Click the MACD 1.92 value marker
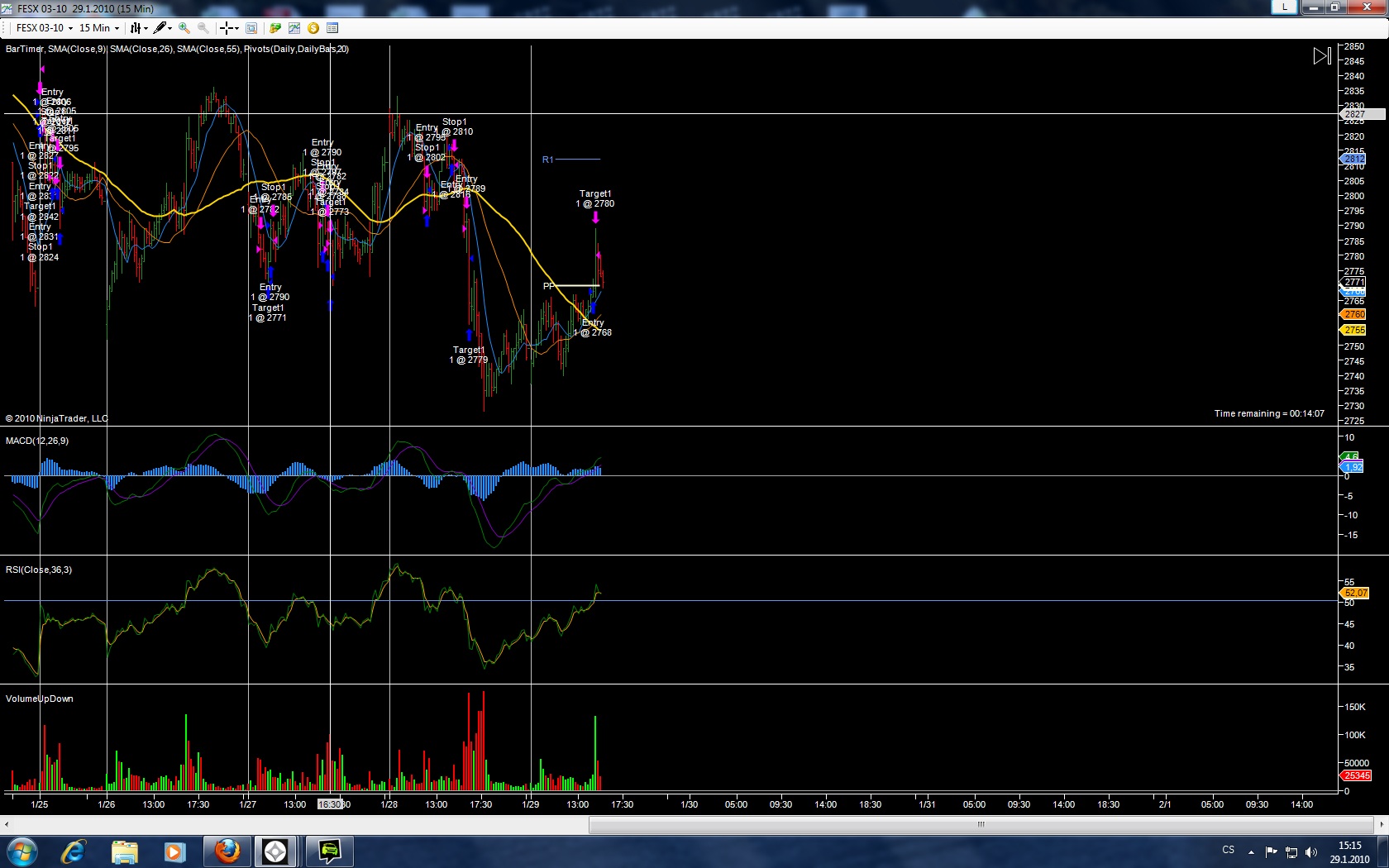Image resolution: width=1389 pixels, height=868 pixels. coord(1352,467)
